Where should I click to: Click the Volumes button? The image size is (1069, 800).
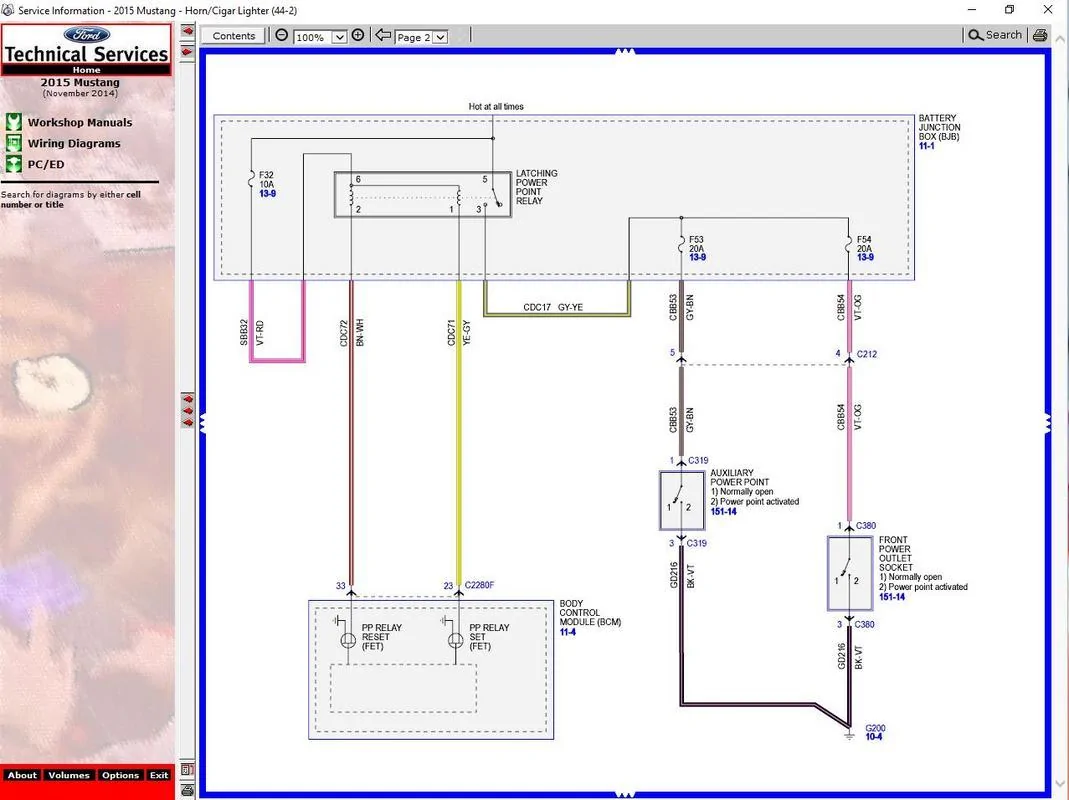click(69, 775)
